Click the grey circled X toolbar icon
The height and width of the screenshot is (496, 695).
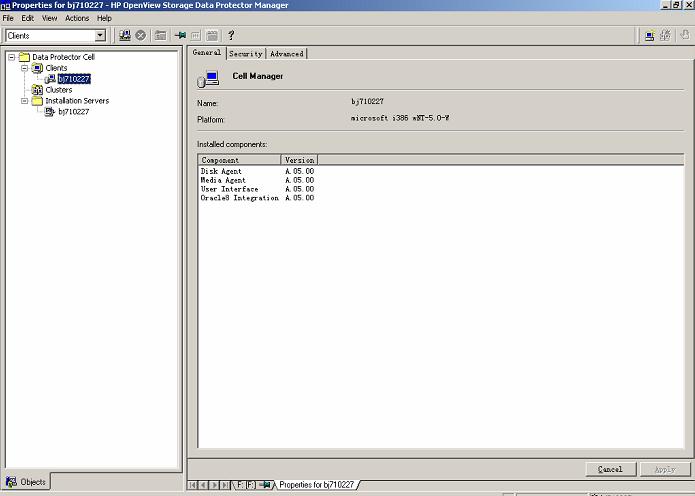[141, 35]
